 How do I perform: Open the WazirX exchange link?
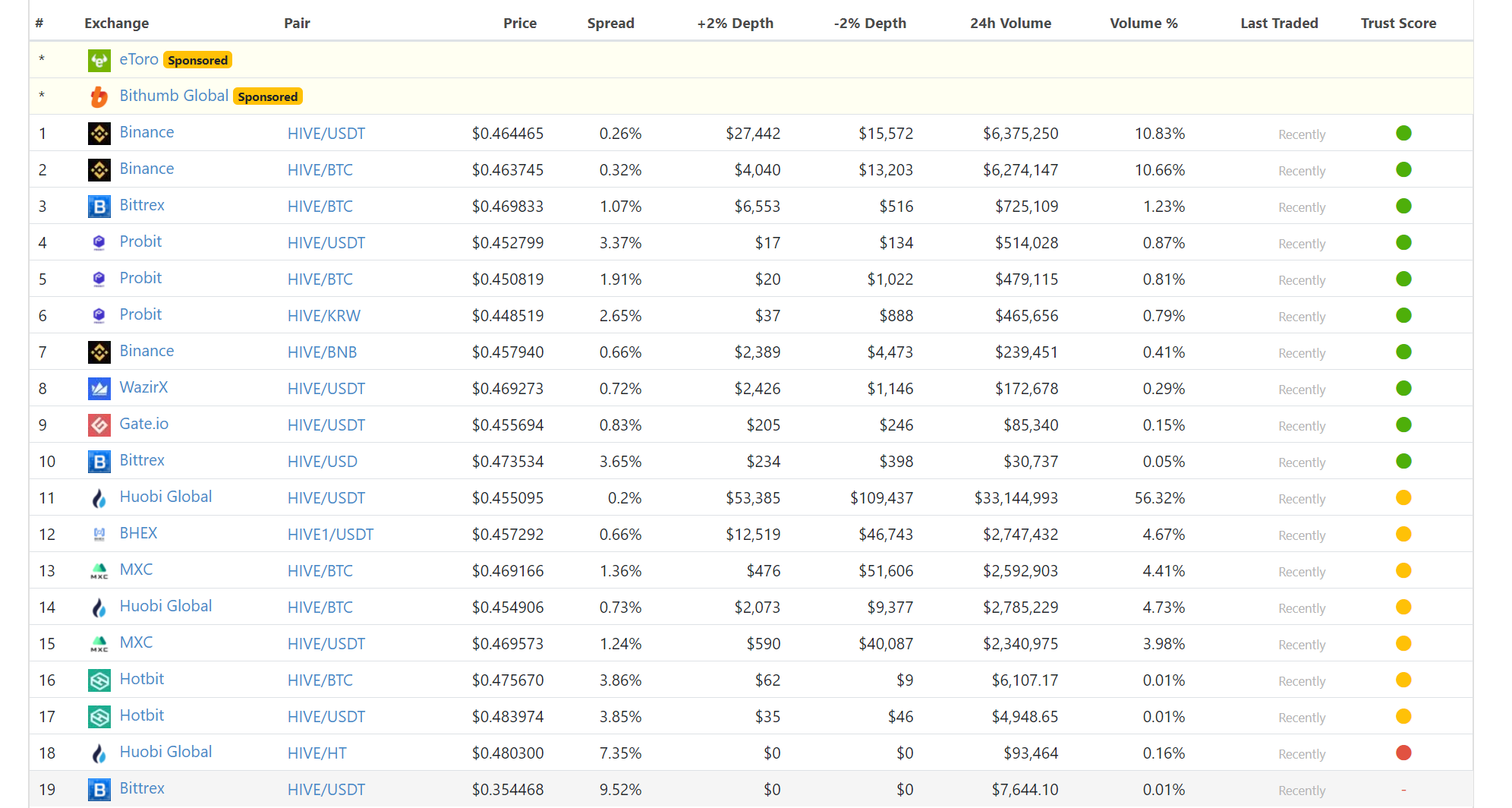143,387
